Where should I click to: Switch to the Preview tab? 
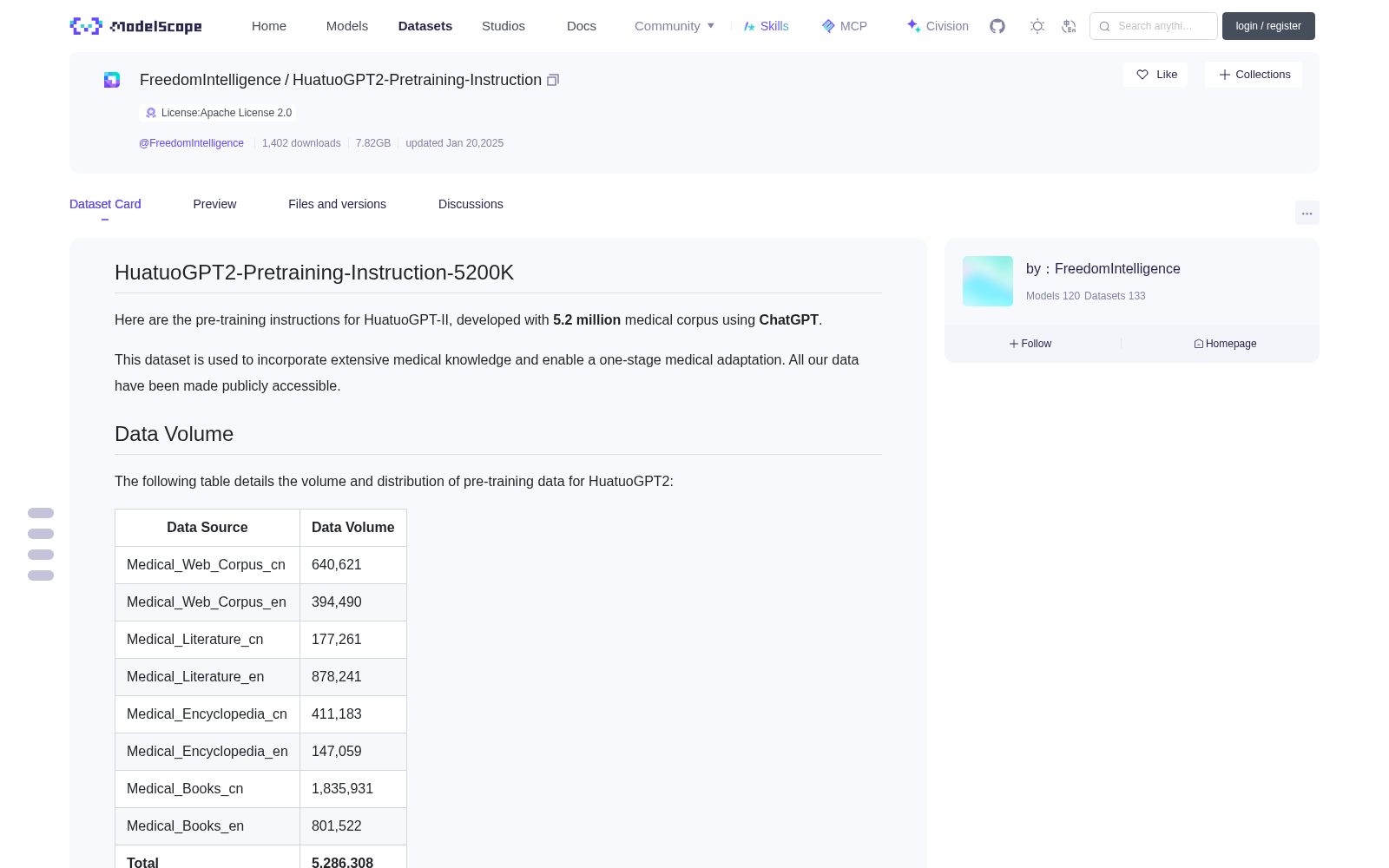coord(214,204)
